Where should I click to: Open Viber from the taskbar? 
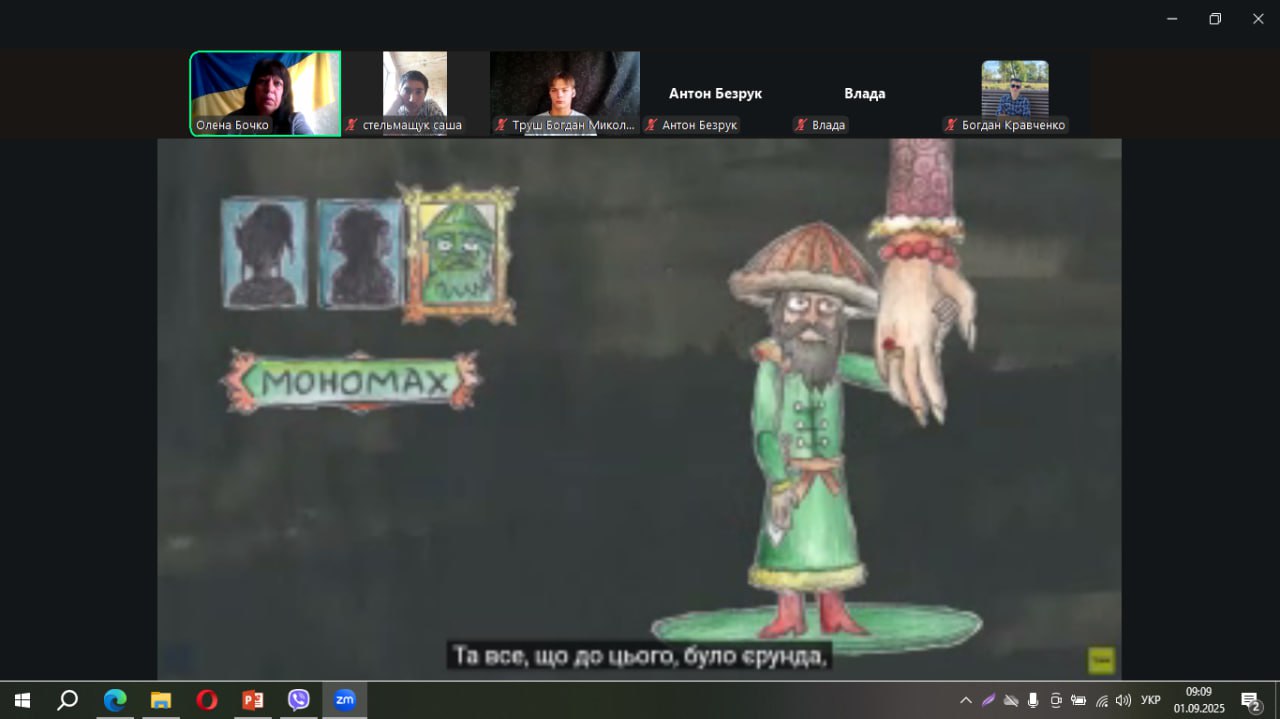(299, 700)
